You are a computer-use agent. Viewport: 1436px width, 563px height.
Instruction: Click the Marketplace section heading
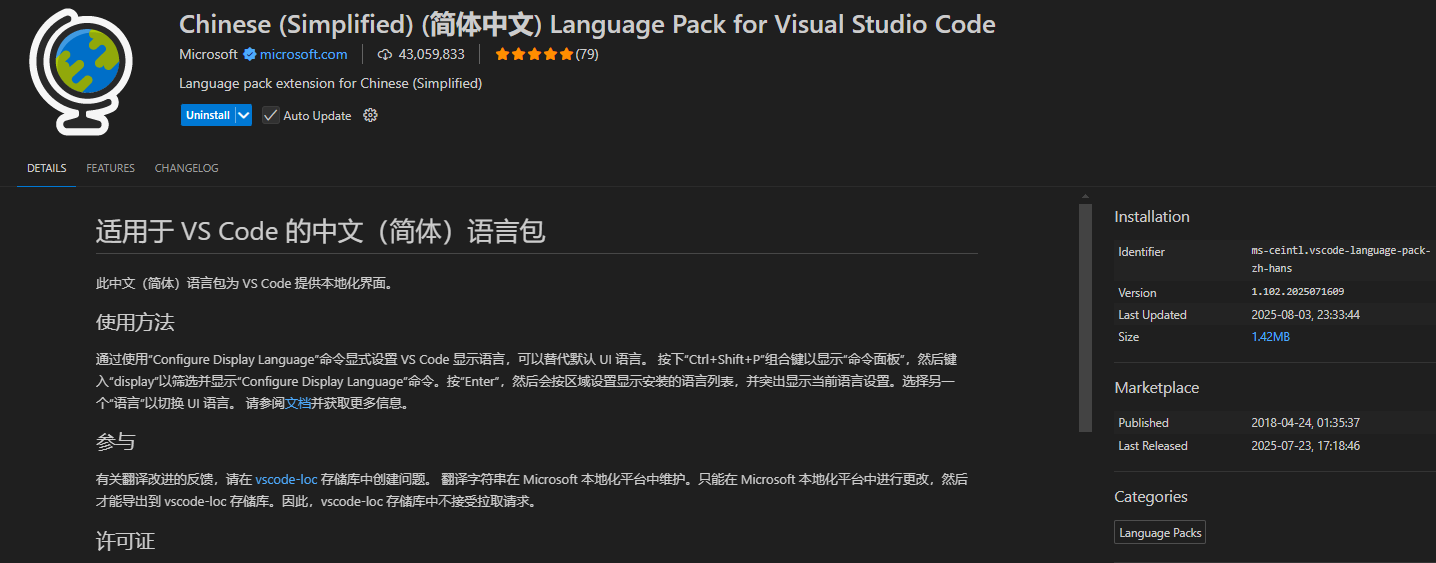[x=1157, y=388]
